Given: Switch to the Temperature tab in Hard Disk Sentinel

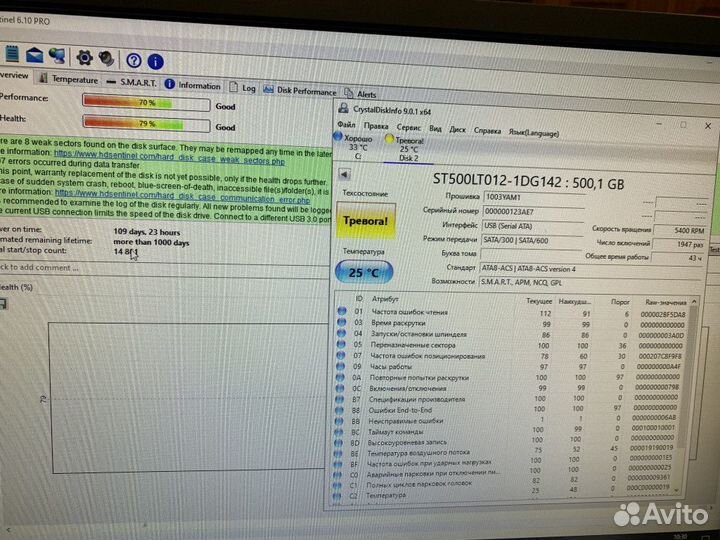Looking at the screenshot, I should [69, 79].
